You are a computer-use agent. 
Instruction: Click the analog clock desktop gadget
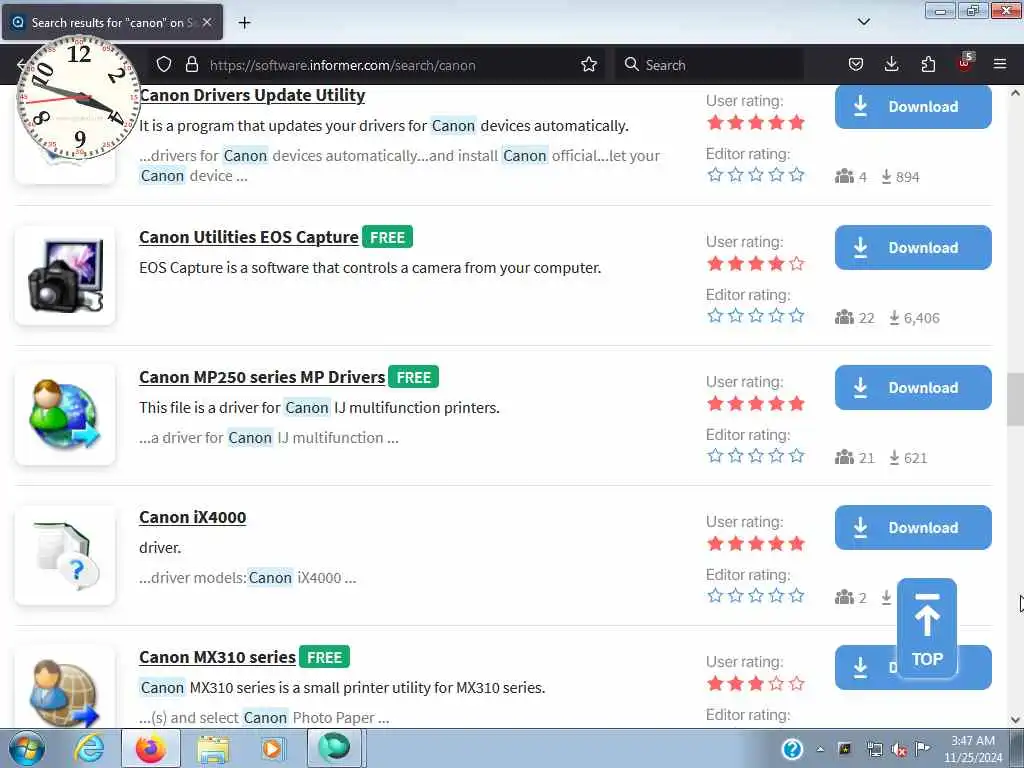[78, 98]
